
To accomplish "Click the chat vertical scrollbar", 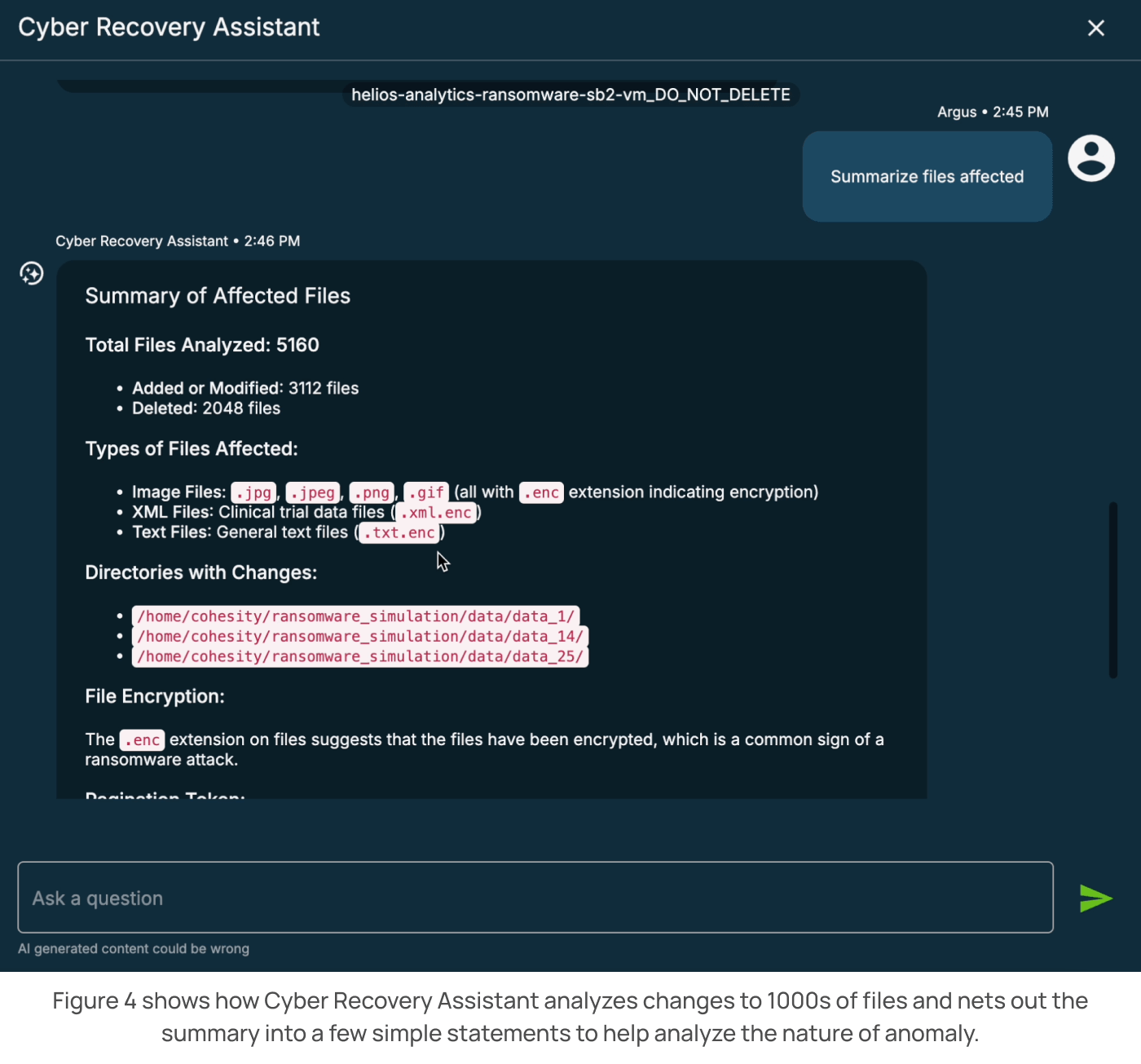I will [1112, 589].
